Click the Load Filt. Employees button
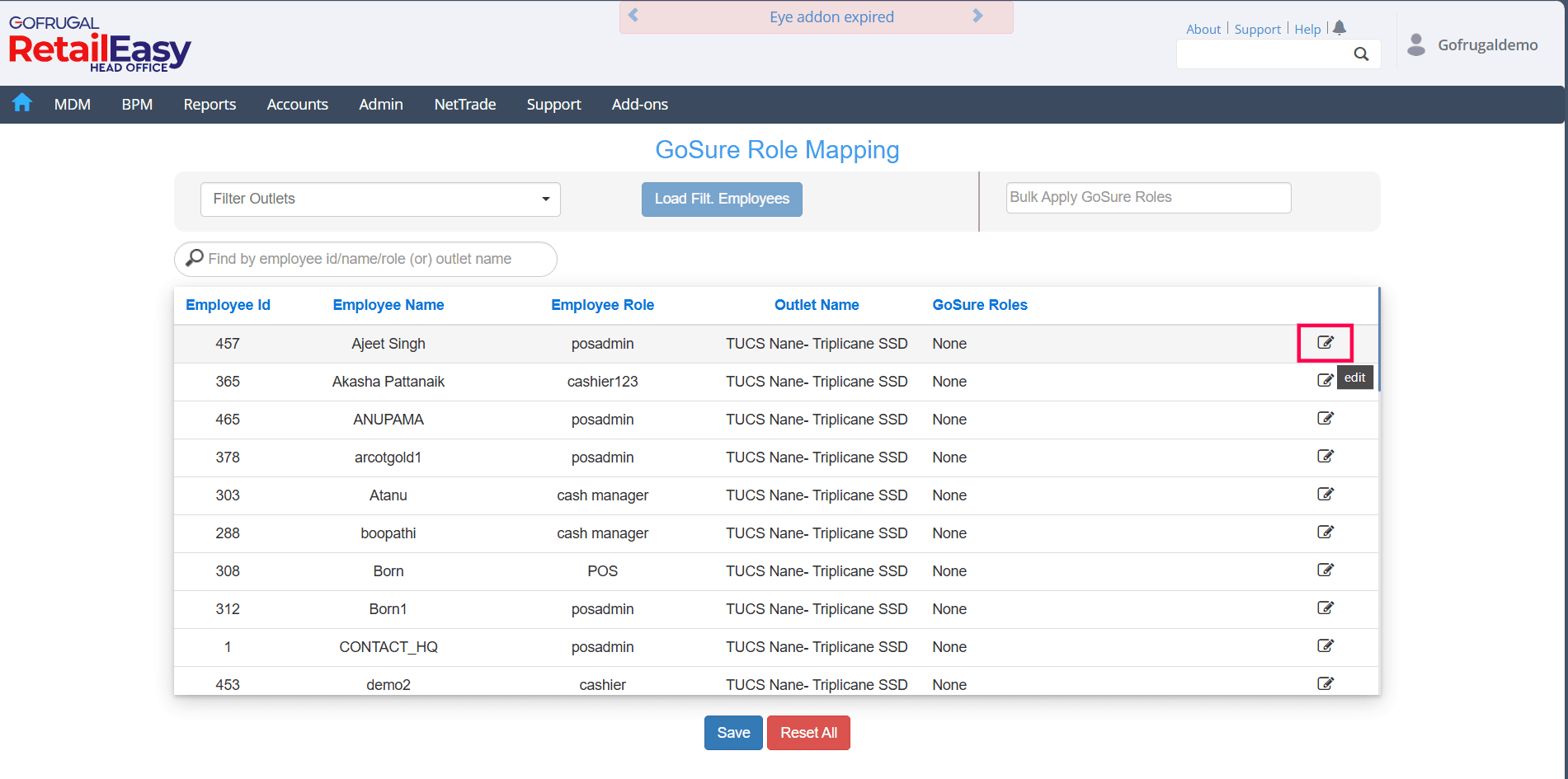The width and height of the screenshot is (1568, 779). click(722, 199)
